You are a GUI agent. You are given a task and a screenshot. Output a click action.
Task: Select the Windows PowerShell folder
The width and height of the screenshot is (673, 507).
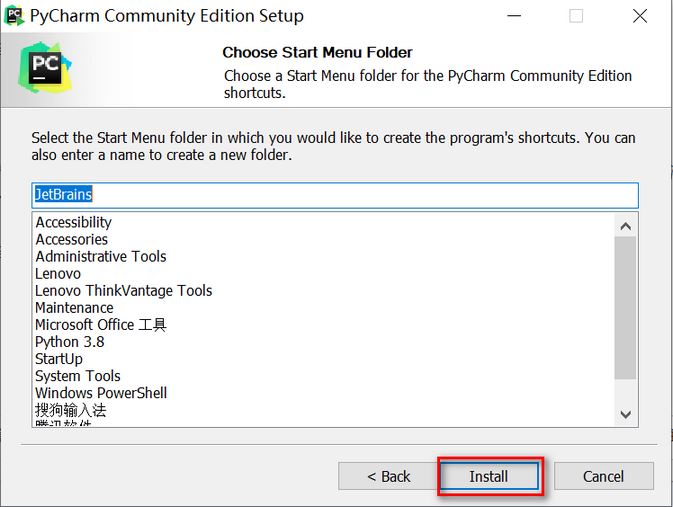101,393
